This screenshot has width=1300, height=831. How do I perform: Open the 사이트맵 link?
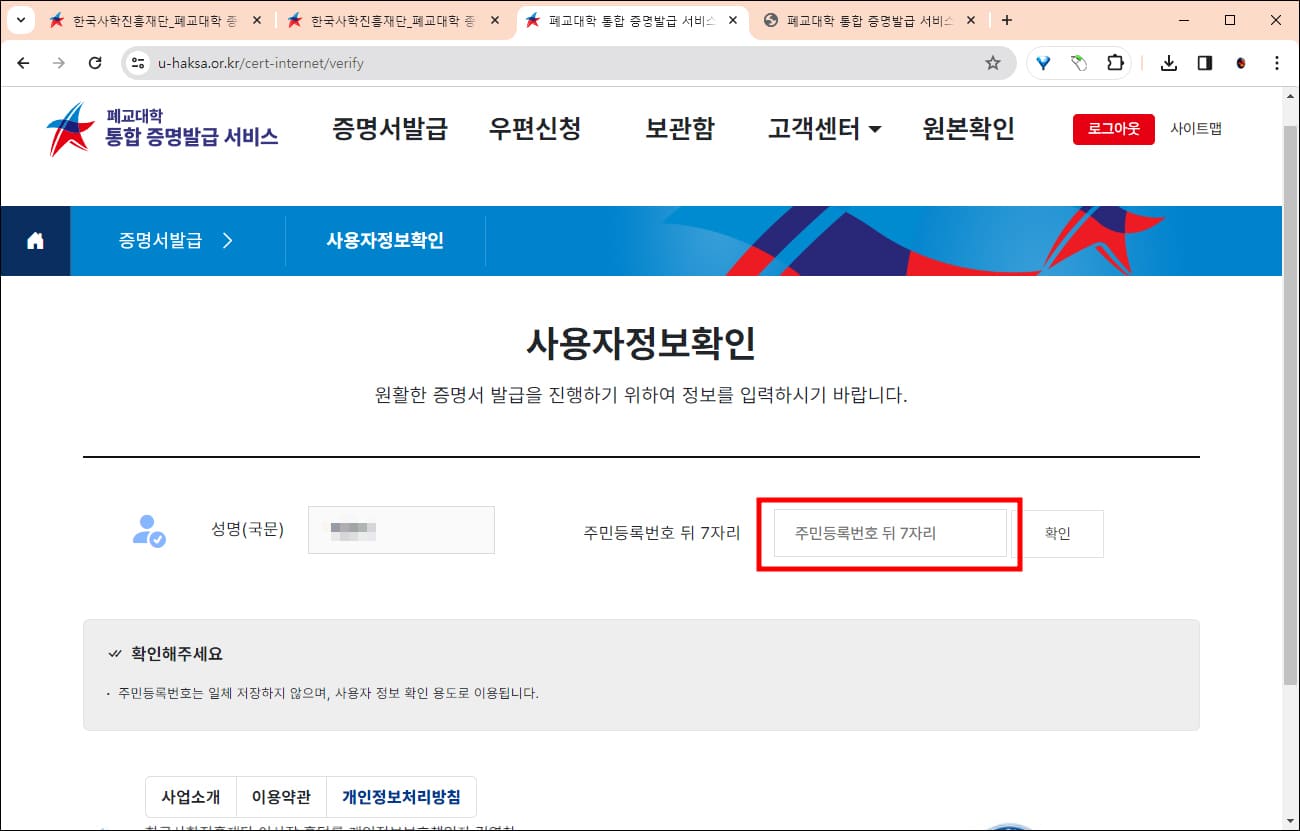pos(1196,129)
